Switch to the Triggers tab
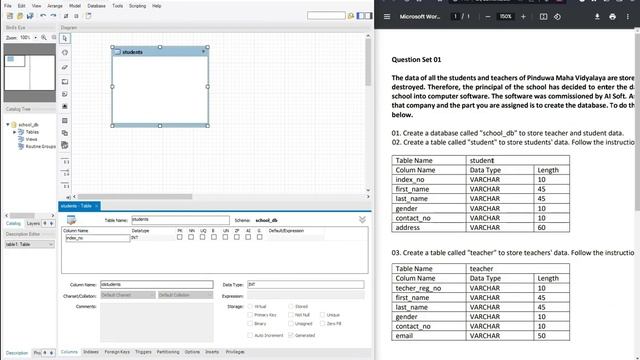This screenshot has height=360, width=640. pos(143,352)
